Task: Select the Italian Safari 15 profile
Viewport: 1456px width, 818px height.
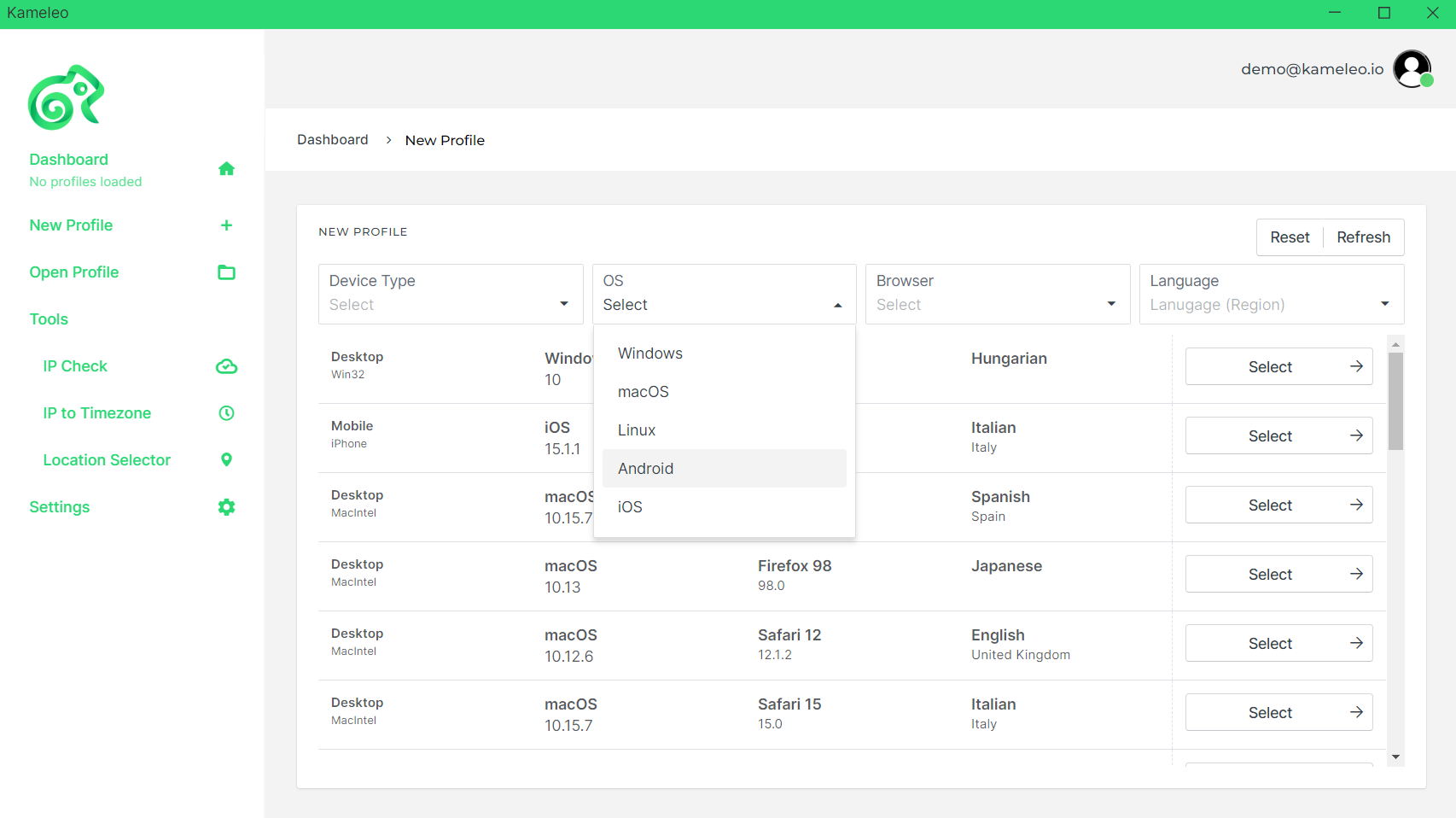Action: (1278, 712)
